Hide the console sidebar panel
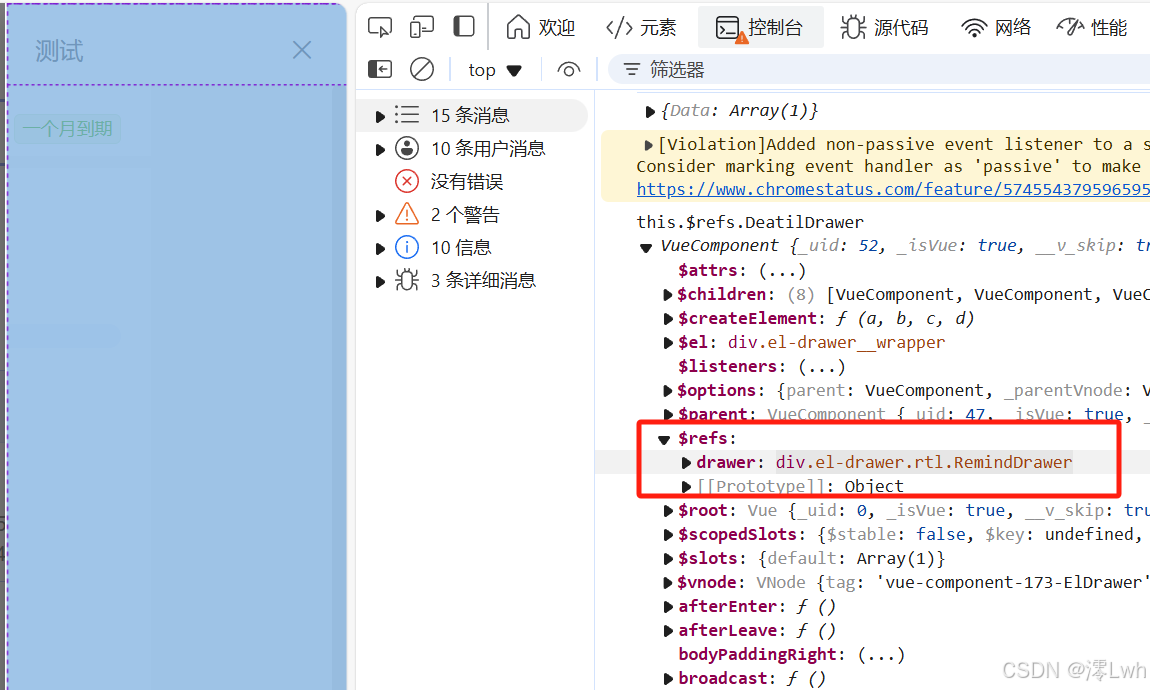This screenshot has height=690, width=1150. pos(380,69)
